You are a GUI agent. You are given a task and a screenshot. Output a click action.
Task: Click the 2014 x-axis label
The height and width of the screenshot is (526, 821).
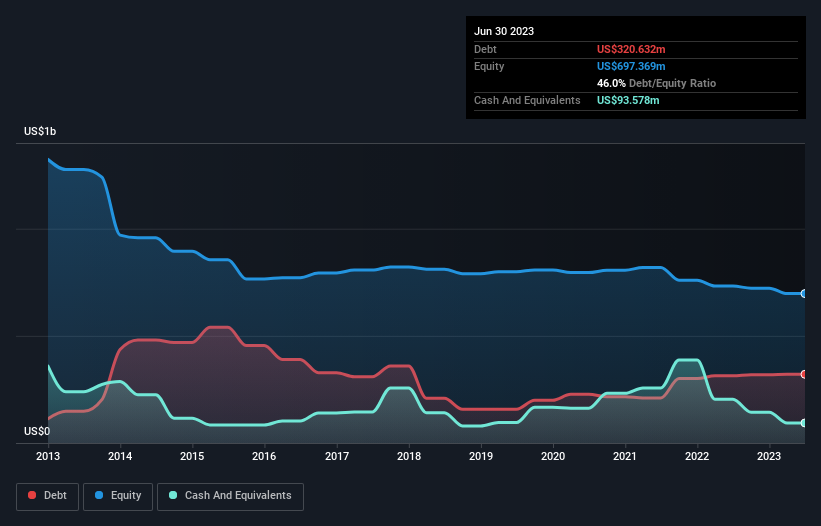(120, 456)
